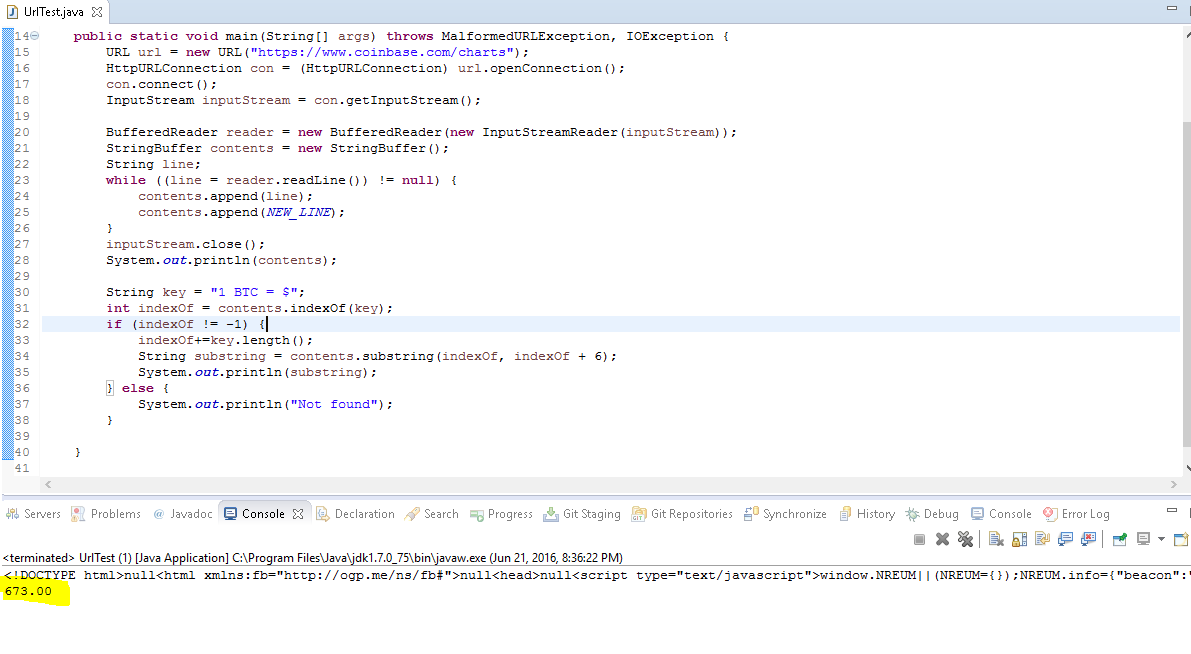The image size is (1191, 654).
Task: Toggle Word Wrap for console output
Action: pyautogui.click(x=1042, y=539)
